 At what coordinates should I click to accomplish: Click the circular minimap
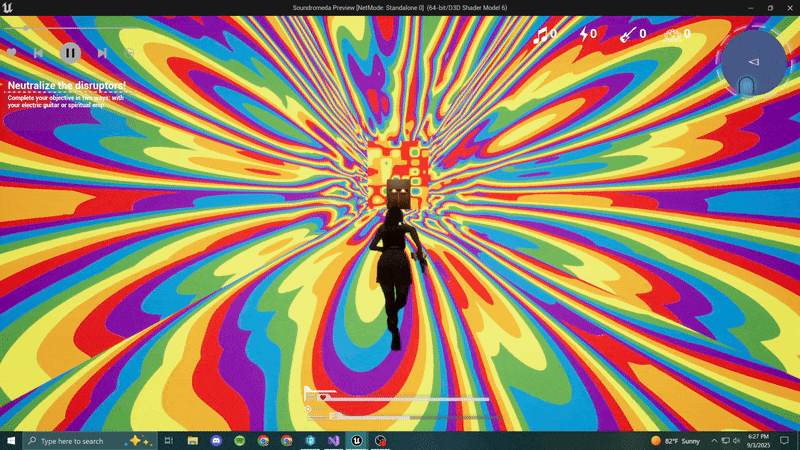(754, 62)
